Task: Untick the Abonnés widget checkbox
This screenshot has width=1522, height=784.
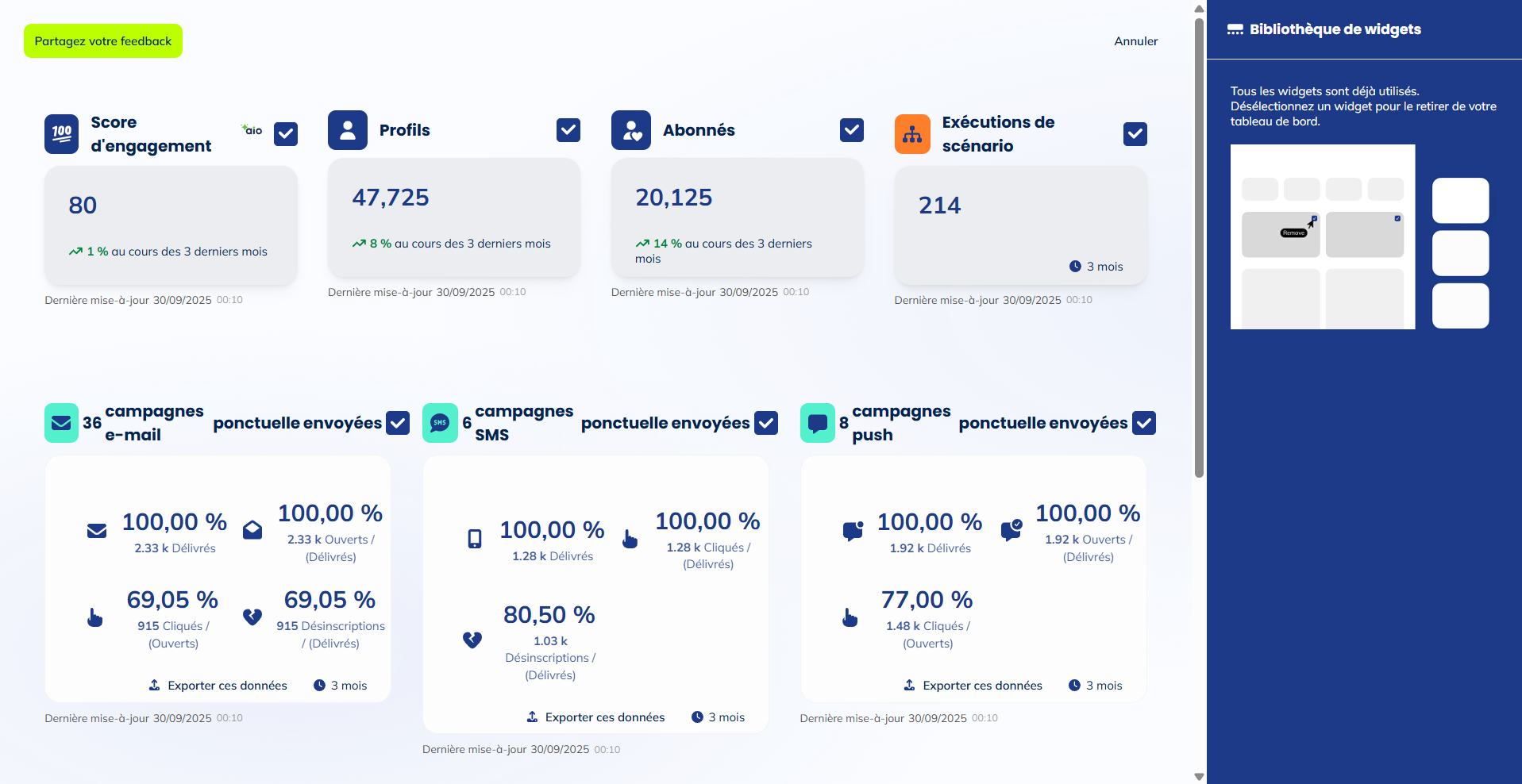Action: [852, 130]
